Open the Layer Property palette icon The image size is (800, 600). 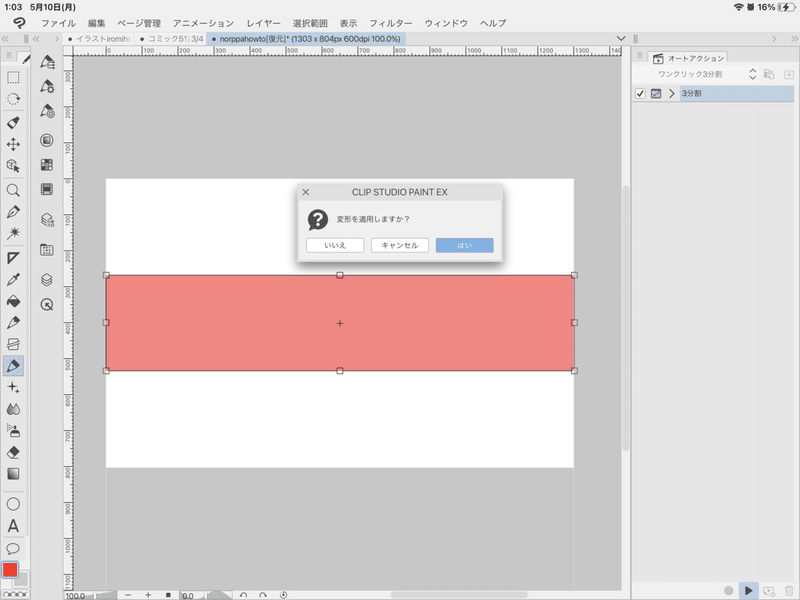(x=47, y=220)
